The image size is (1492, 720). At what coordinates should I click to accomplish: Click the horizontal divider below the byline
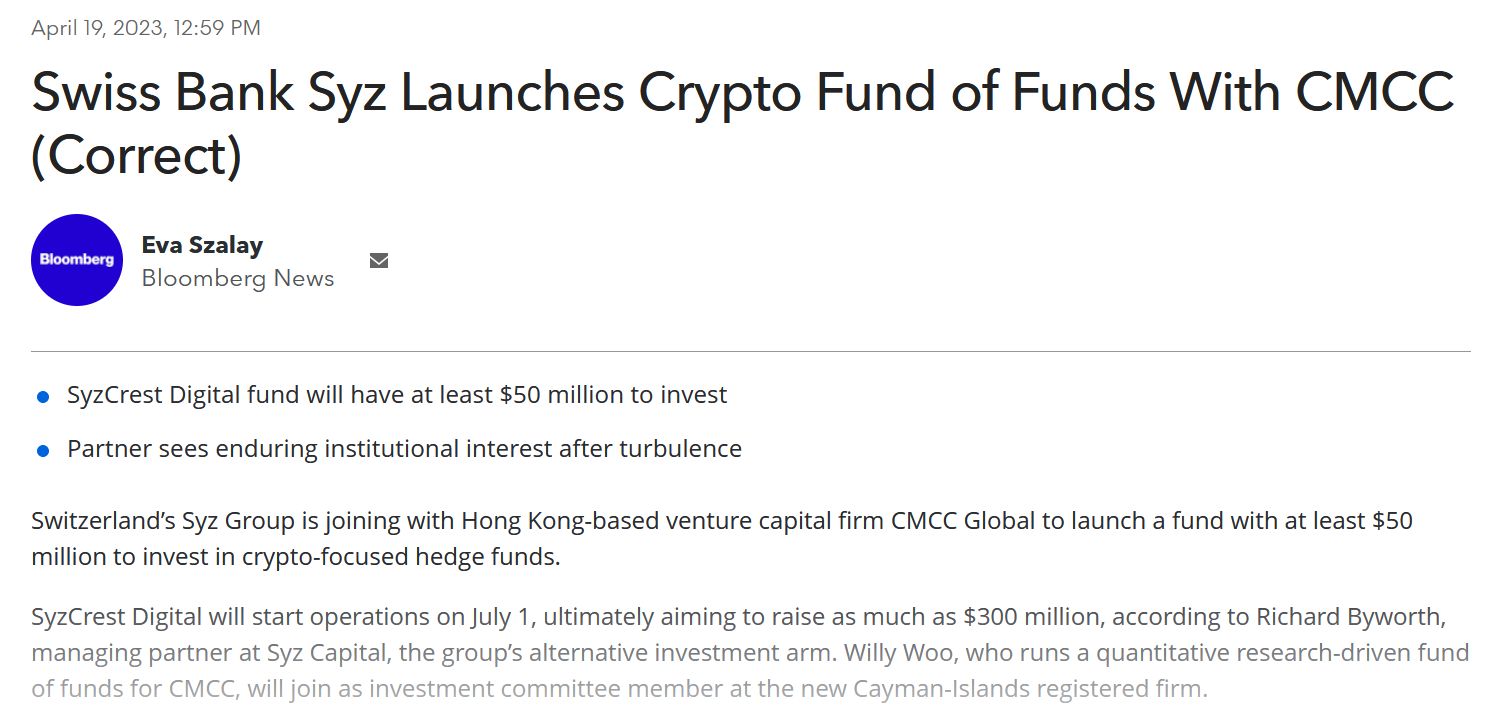pyautogui.click(x=750, y=352)
